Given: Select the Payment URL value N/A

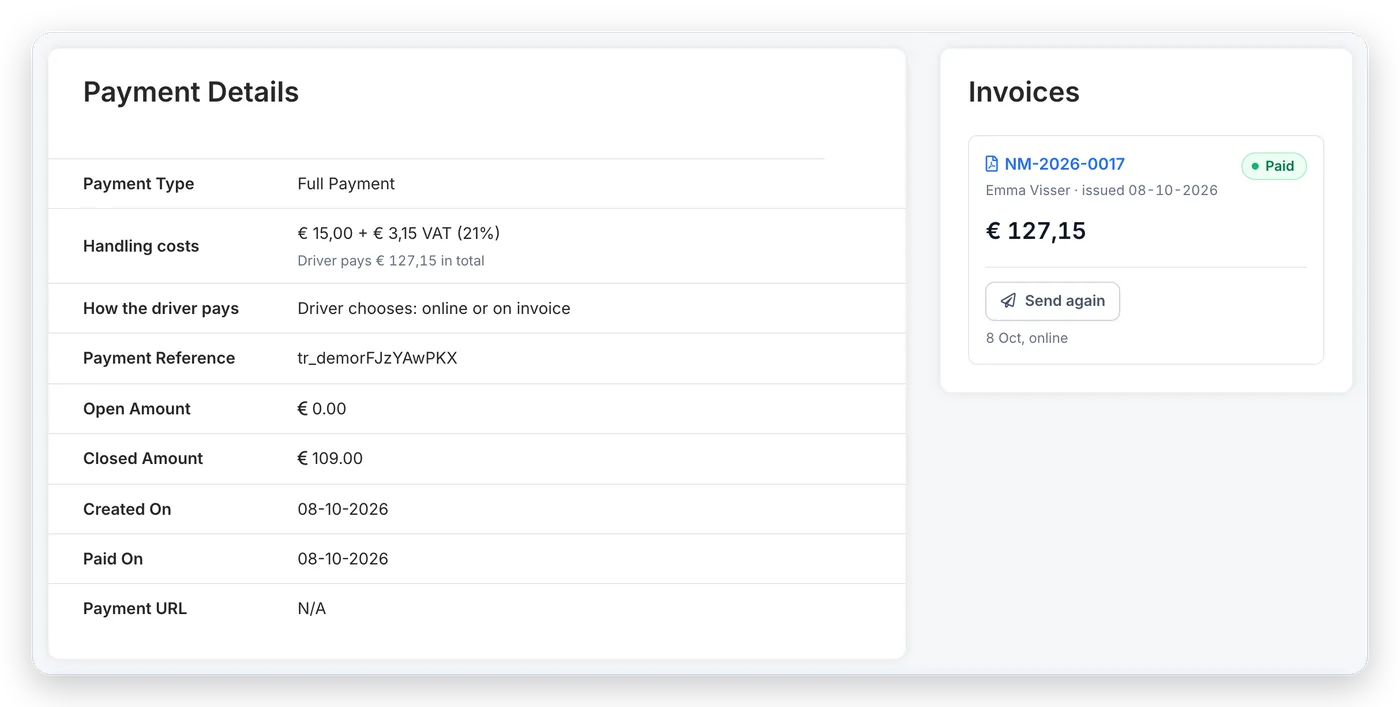Looking at the screenshot, I should point(312,608).
